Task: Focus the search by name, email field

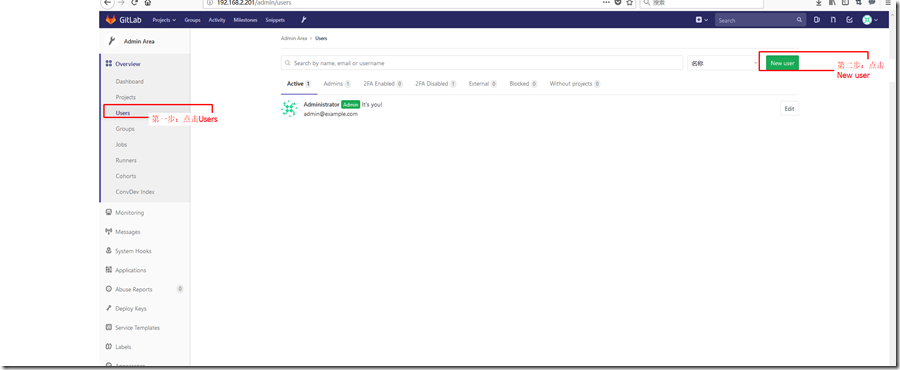Action: [482, 63]
